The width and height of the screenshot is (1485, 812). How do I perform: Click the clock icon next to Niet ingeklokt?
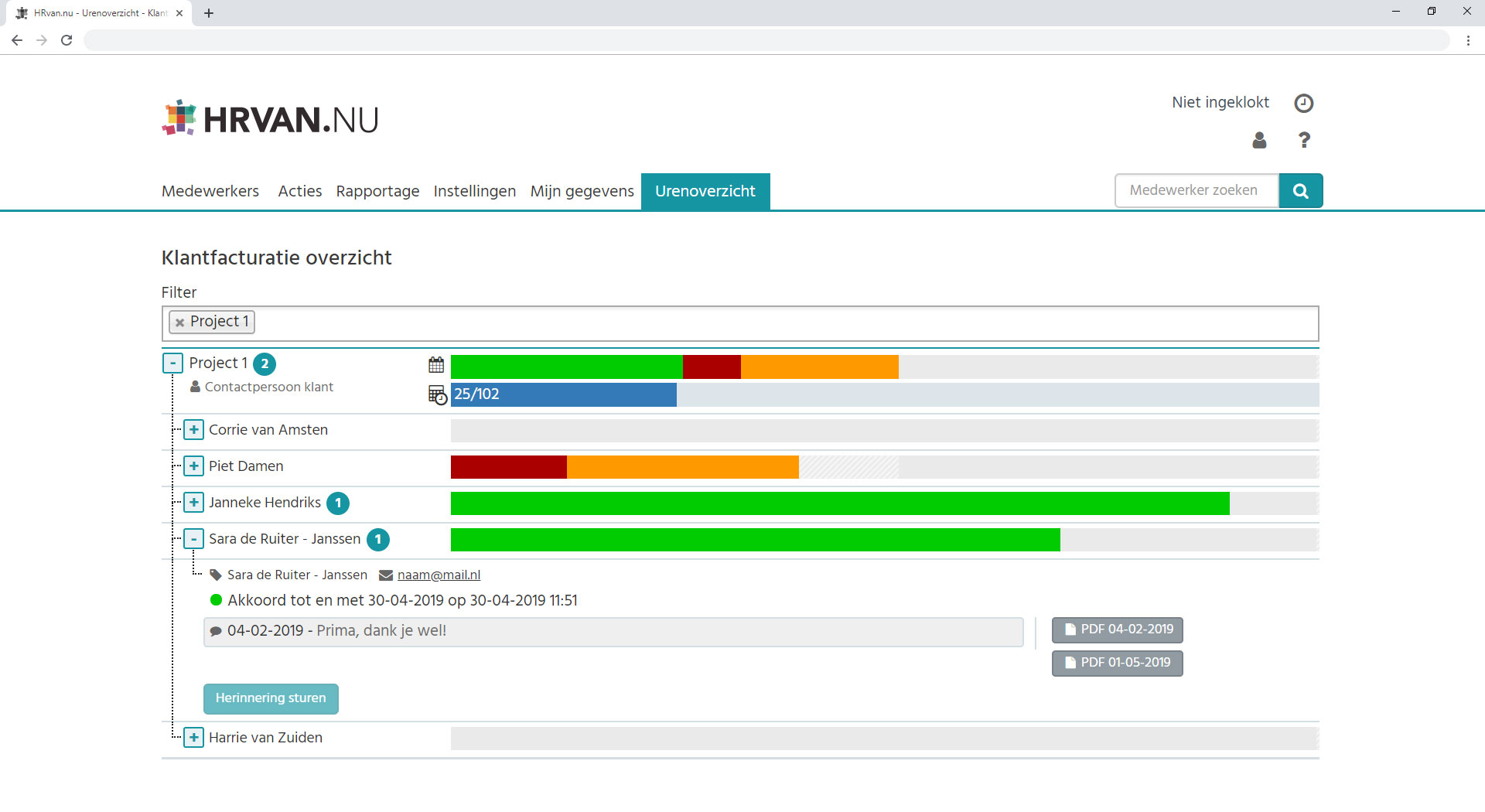[x=1304, y=103]
